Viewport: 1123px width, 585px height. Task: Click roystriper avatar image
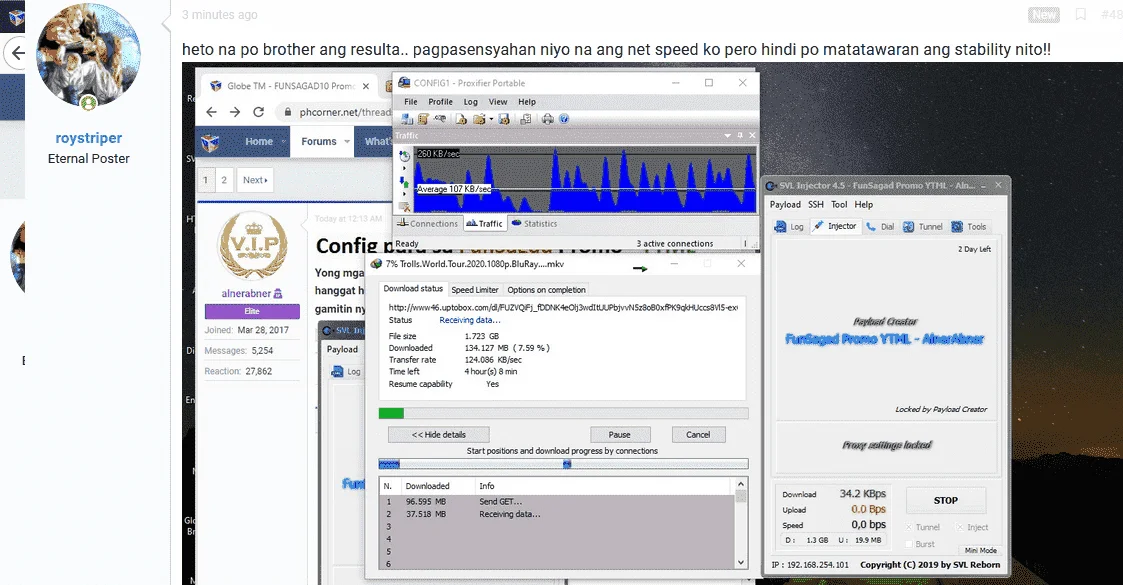click(x=88, y=56)
